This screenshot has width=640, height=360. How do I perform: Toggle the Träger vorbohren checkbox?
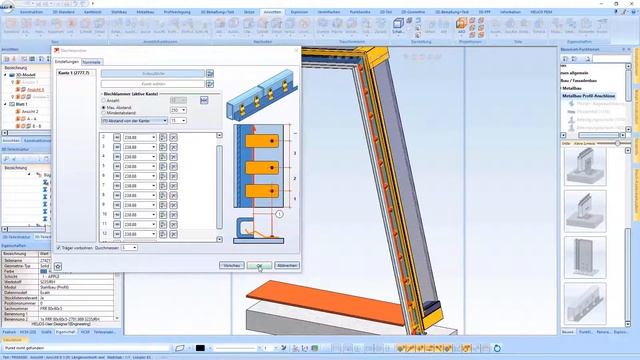pos(59,248)
